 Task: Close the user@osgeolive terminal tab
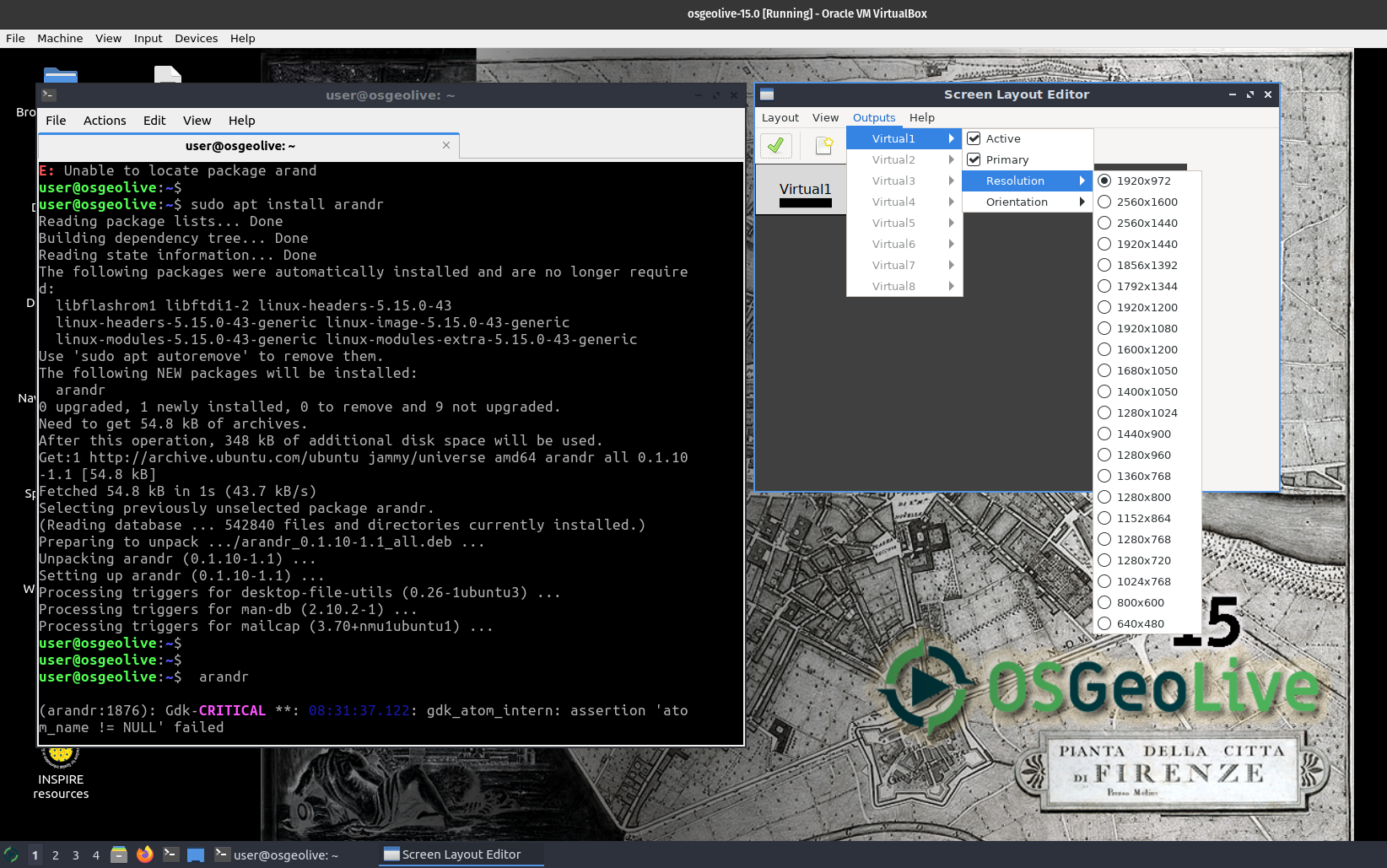446,145
